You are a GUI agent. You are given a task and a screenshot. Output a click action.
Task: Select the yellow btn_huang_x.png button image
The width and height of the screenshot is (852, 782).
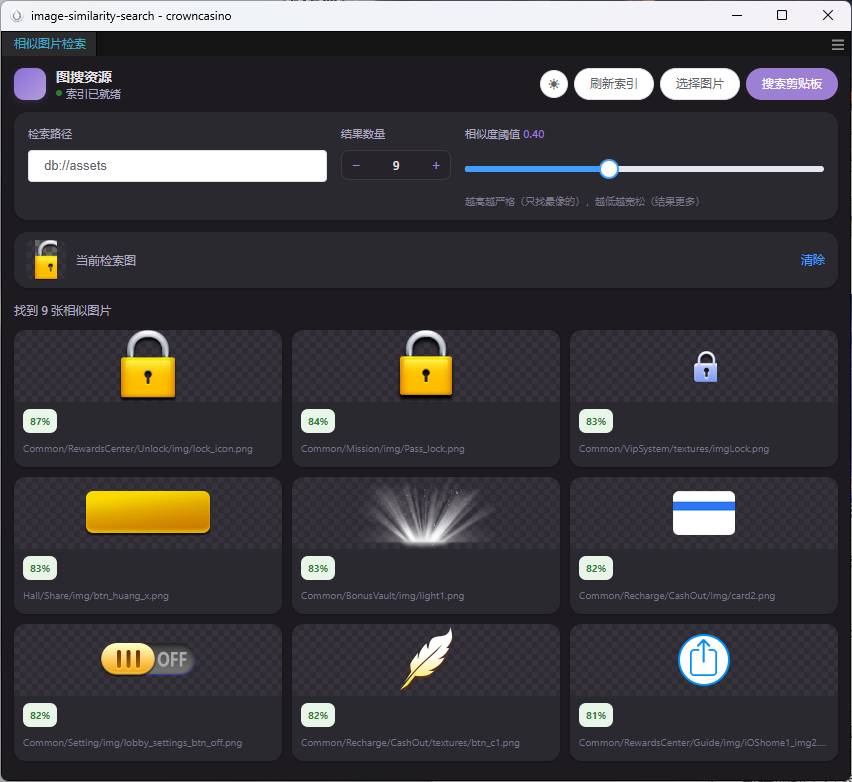pos(148,512)
